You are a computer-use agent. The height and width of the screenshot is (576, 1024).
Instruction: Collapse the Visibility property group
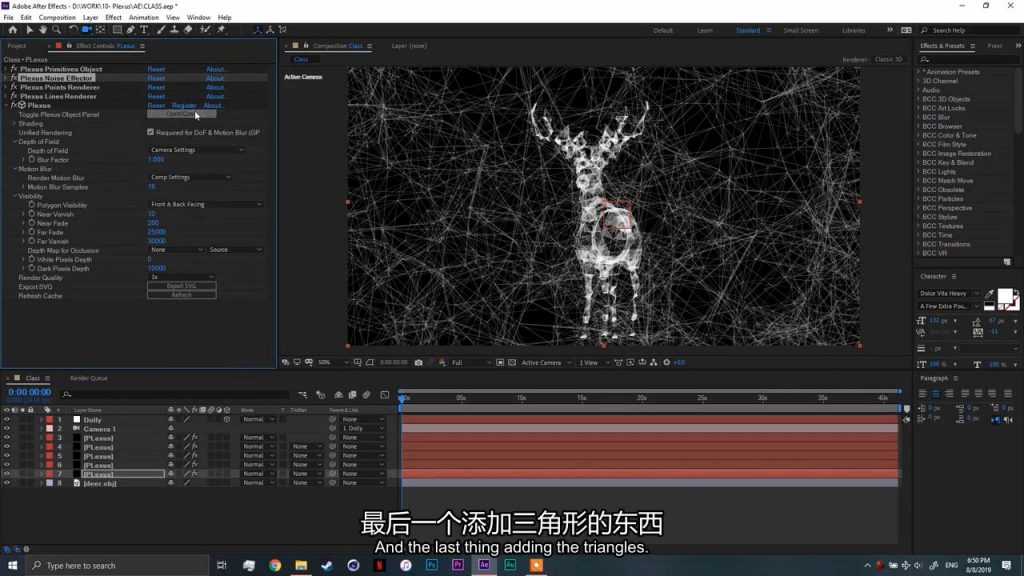(x=14, y=196)
